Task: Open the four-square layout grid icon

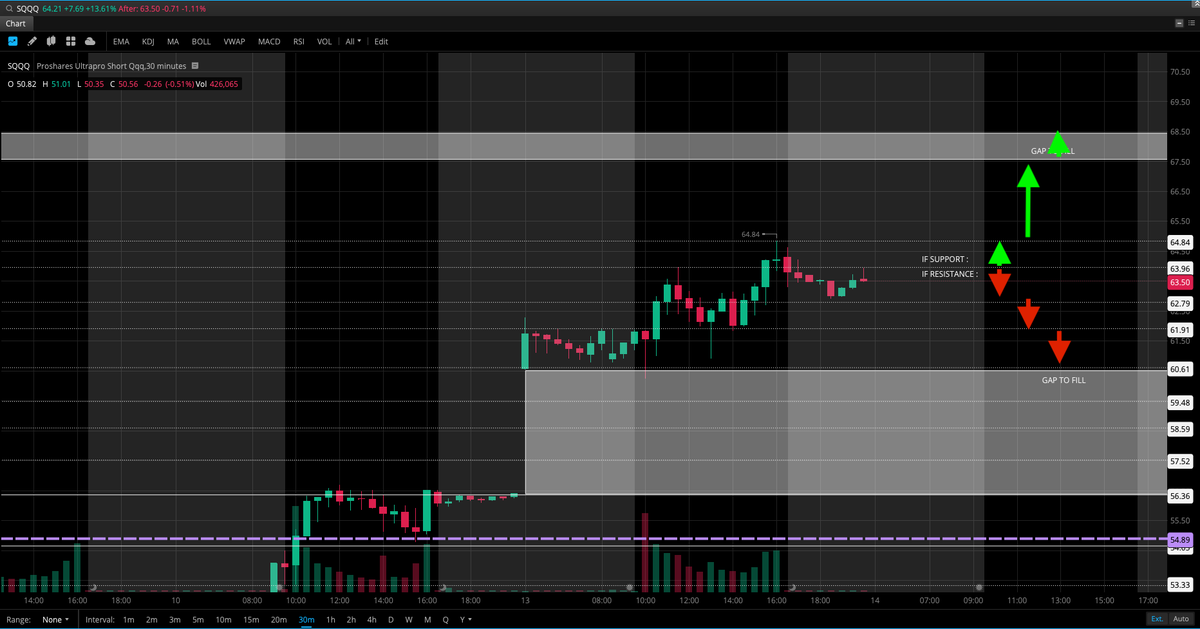Action: (71, 41)
